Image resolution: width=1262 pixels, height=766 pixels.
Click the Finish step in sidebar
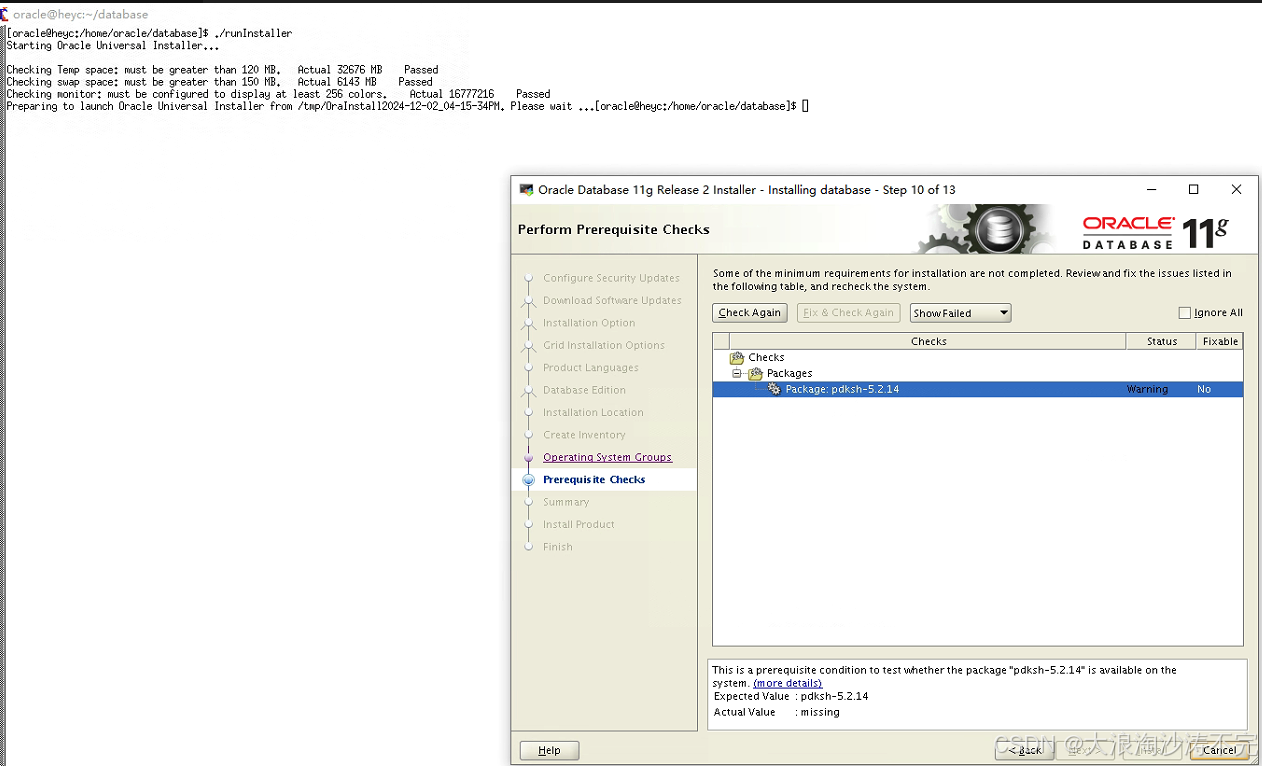pyautogui.click(x=558, y=547)
